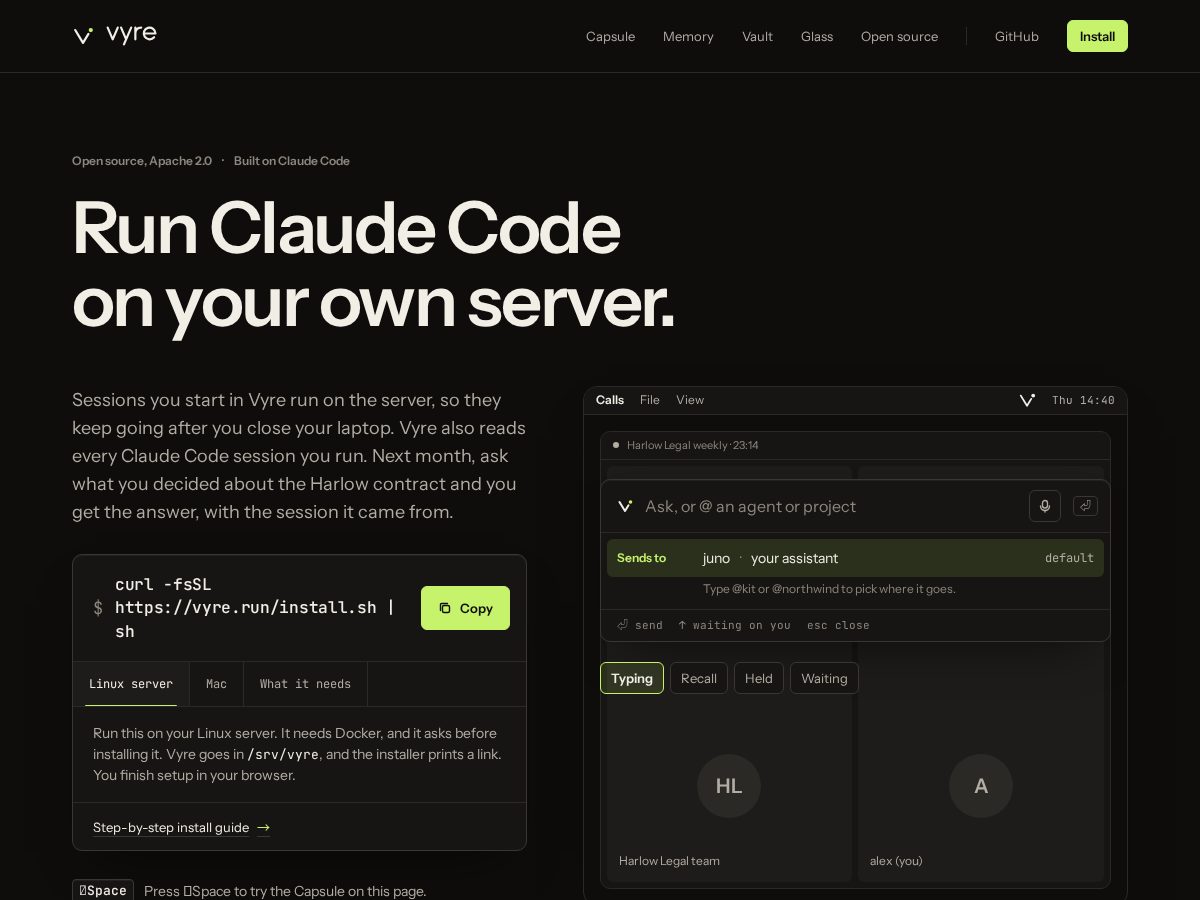Click the default label in Sends to row
The width and height of the screenshot is (1200, 900).
(1069, 558)
